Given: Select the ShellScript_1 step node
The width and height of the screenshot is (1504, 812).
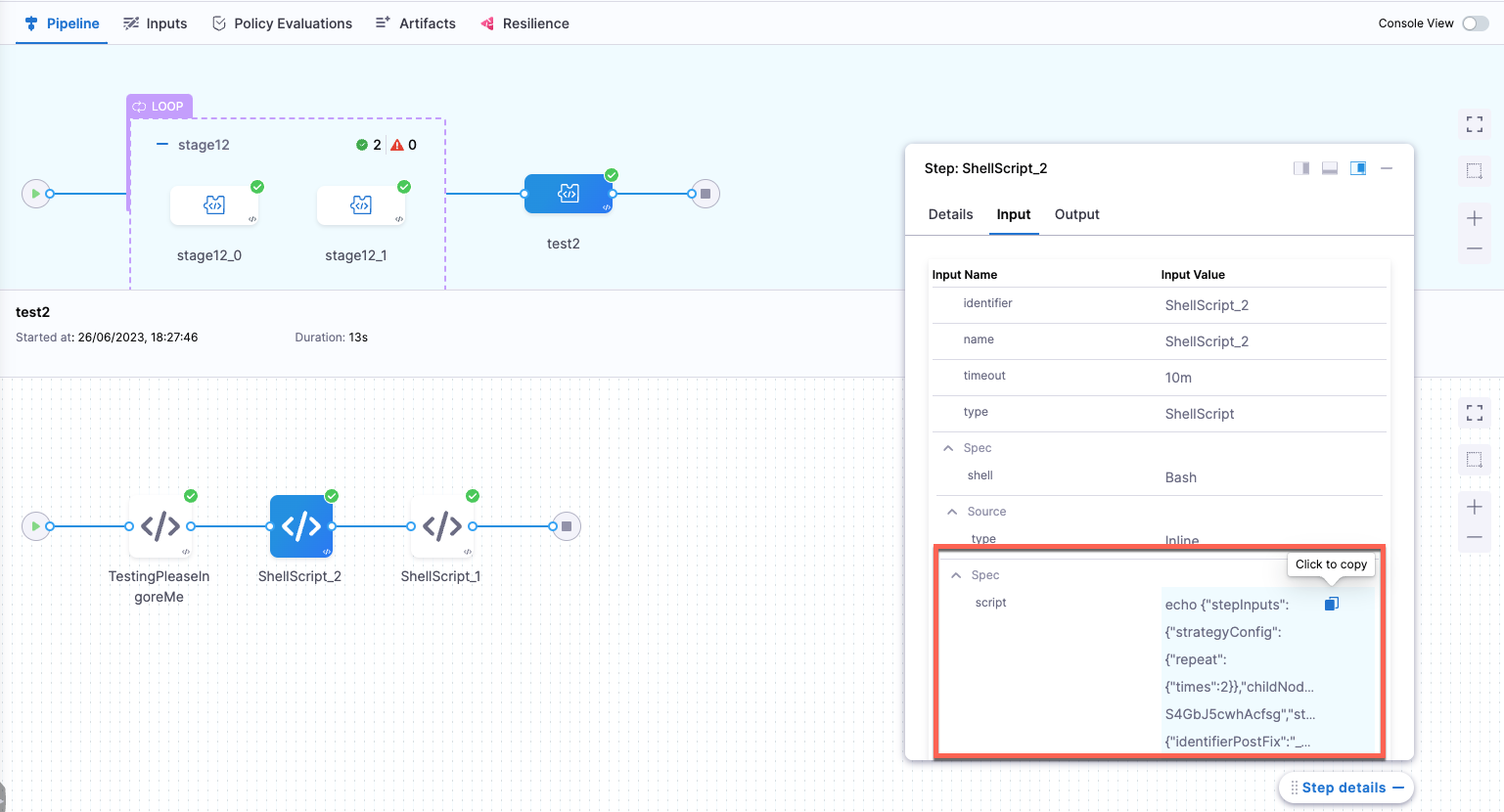Looking at the screenshot, I should click(441, 526).
